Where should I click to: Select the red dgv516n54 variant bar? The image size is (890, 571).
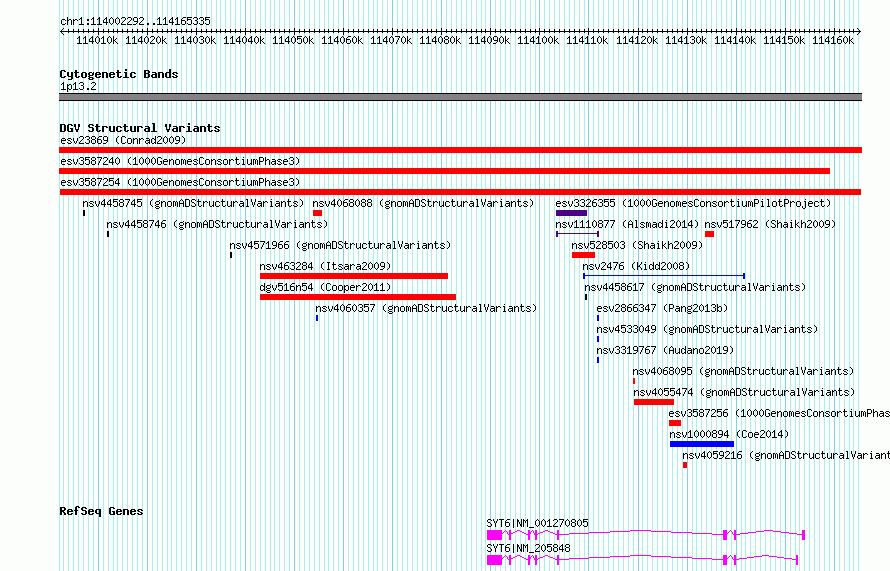[x=358, y=297]
